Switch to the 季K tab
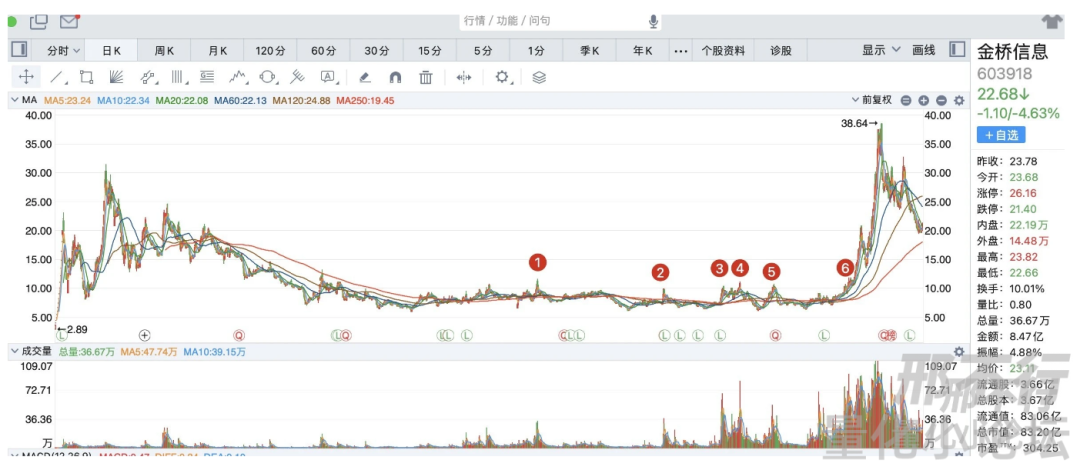The width and height of the screenshot is (1080, 470). (589, 50)
